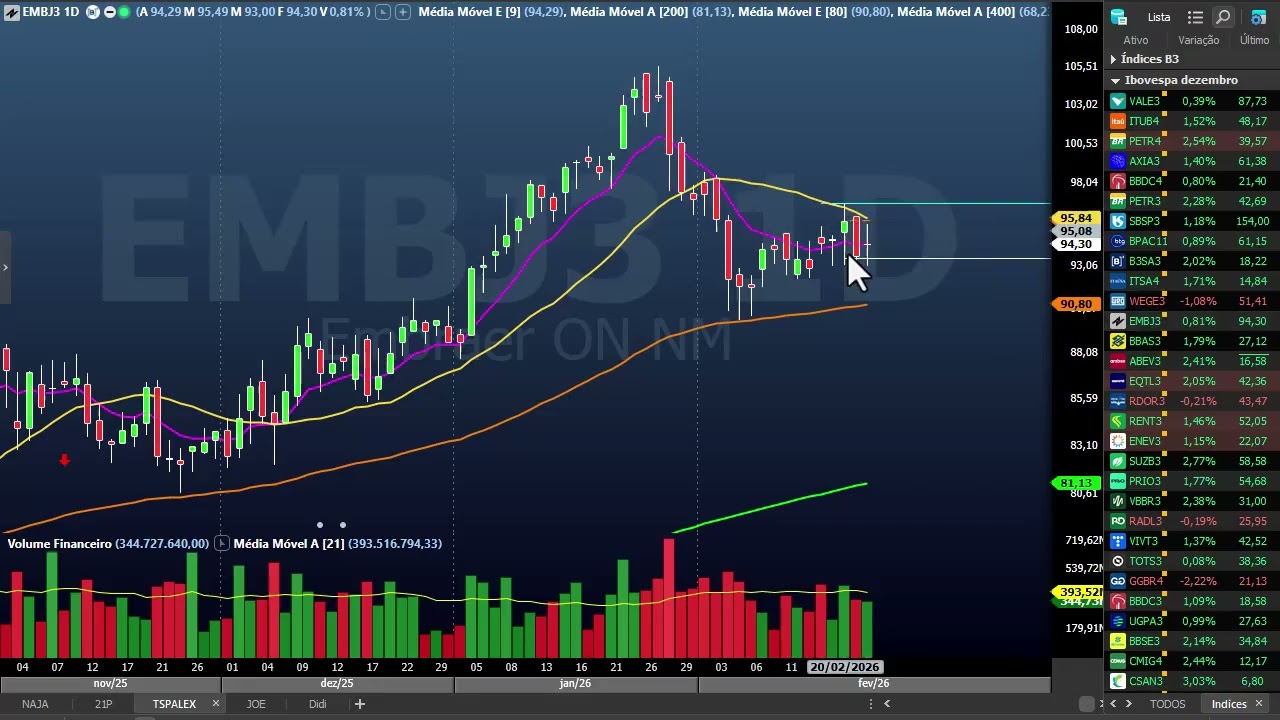Open the watchlist database icon beside Lista

pyautogui.click(x=1119, y=17)
